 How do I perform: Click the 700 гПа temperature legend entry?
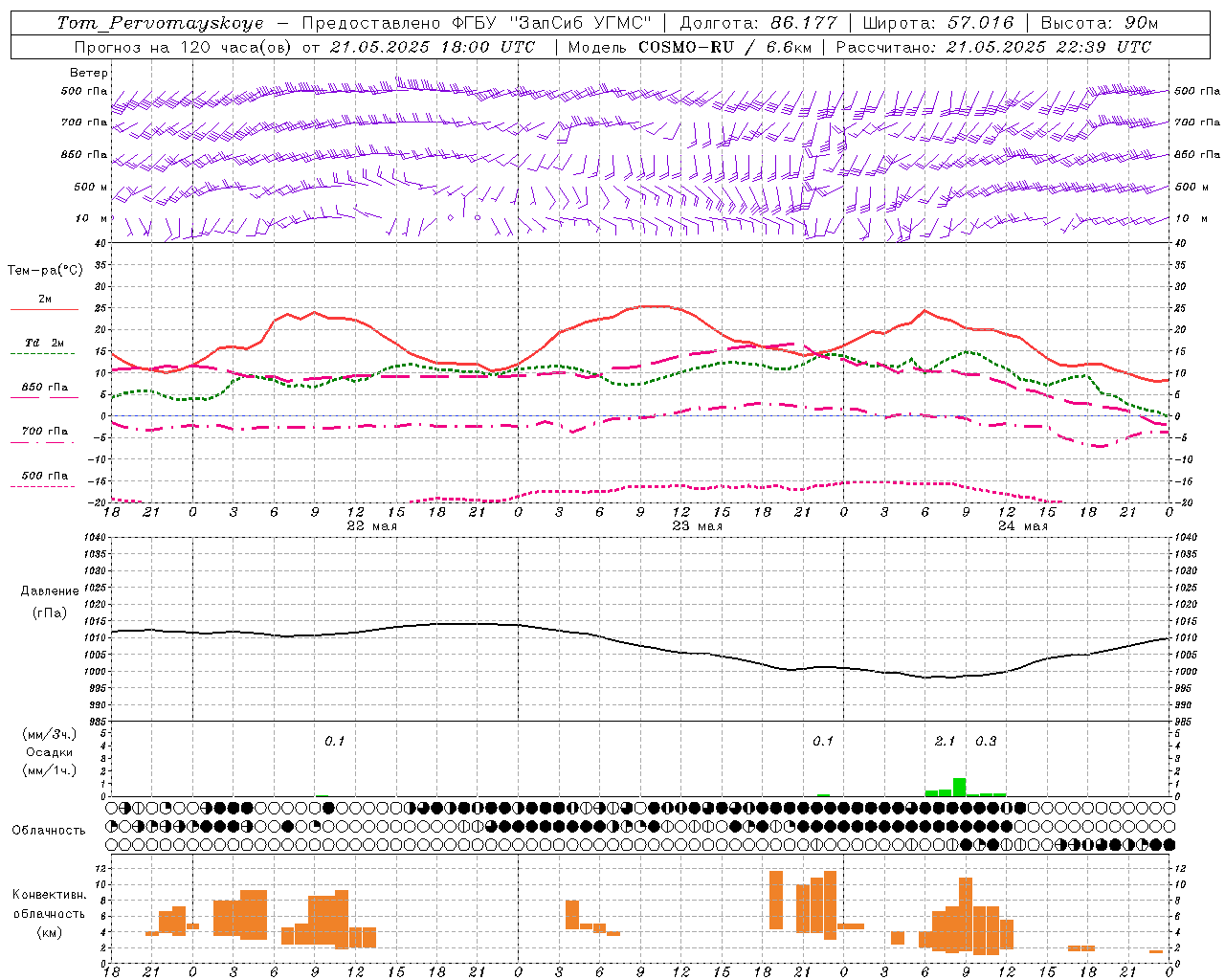point(44,432)
